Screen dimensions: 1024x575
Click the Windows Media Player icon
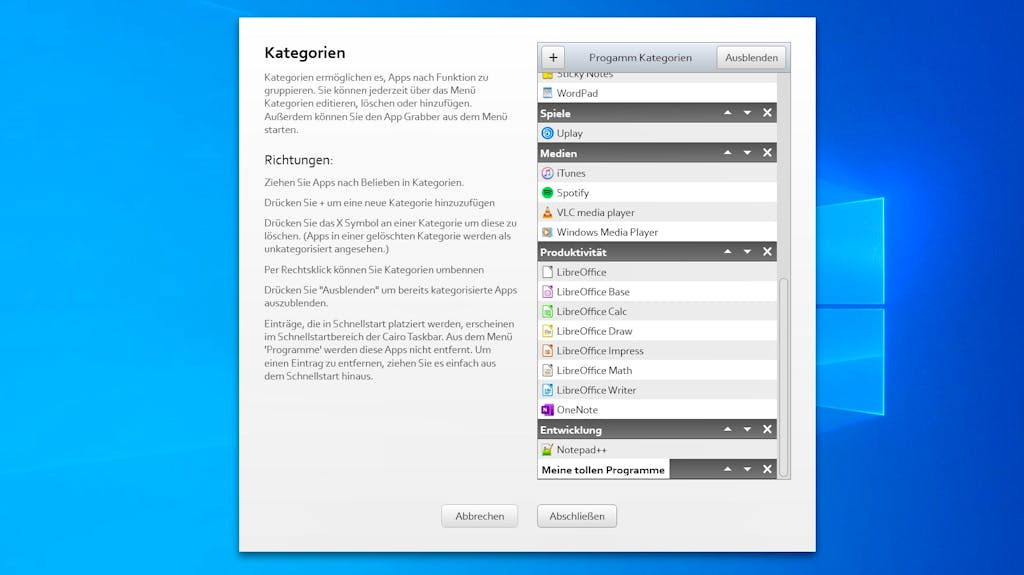547,232
